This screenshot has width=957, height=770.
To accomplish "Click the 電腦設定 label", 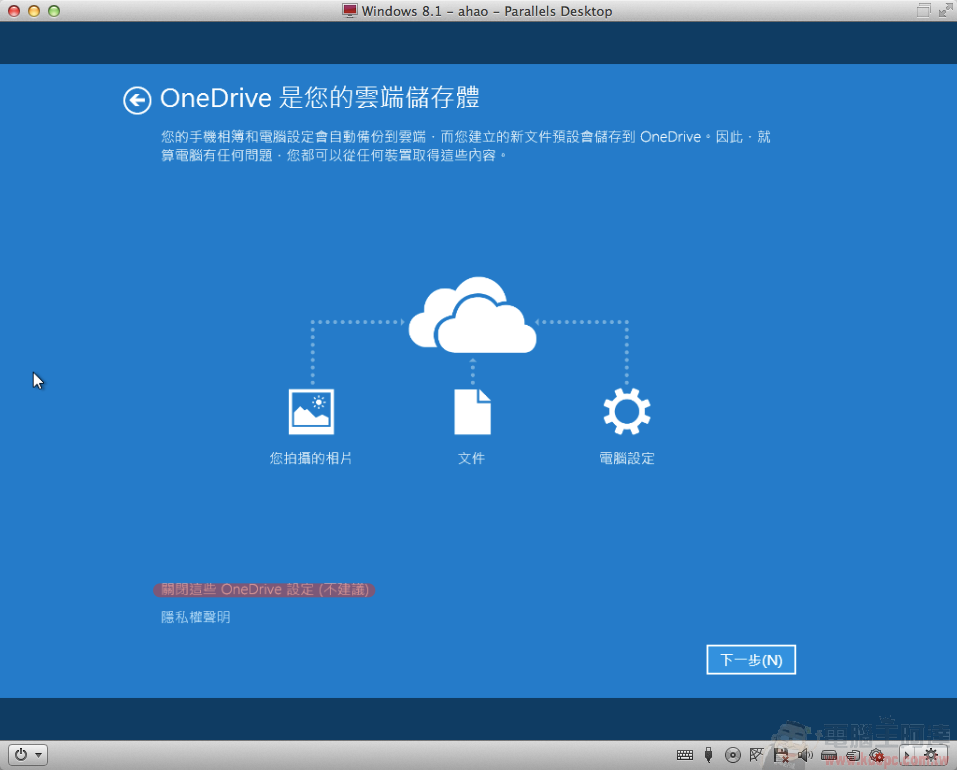I will [x=627, y=458].
